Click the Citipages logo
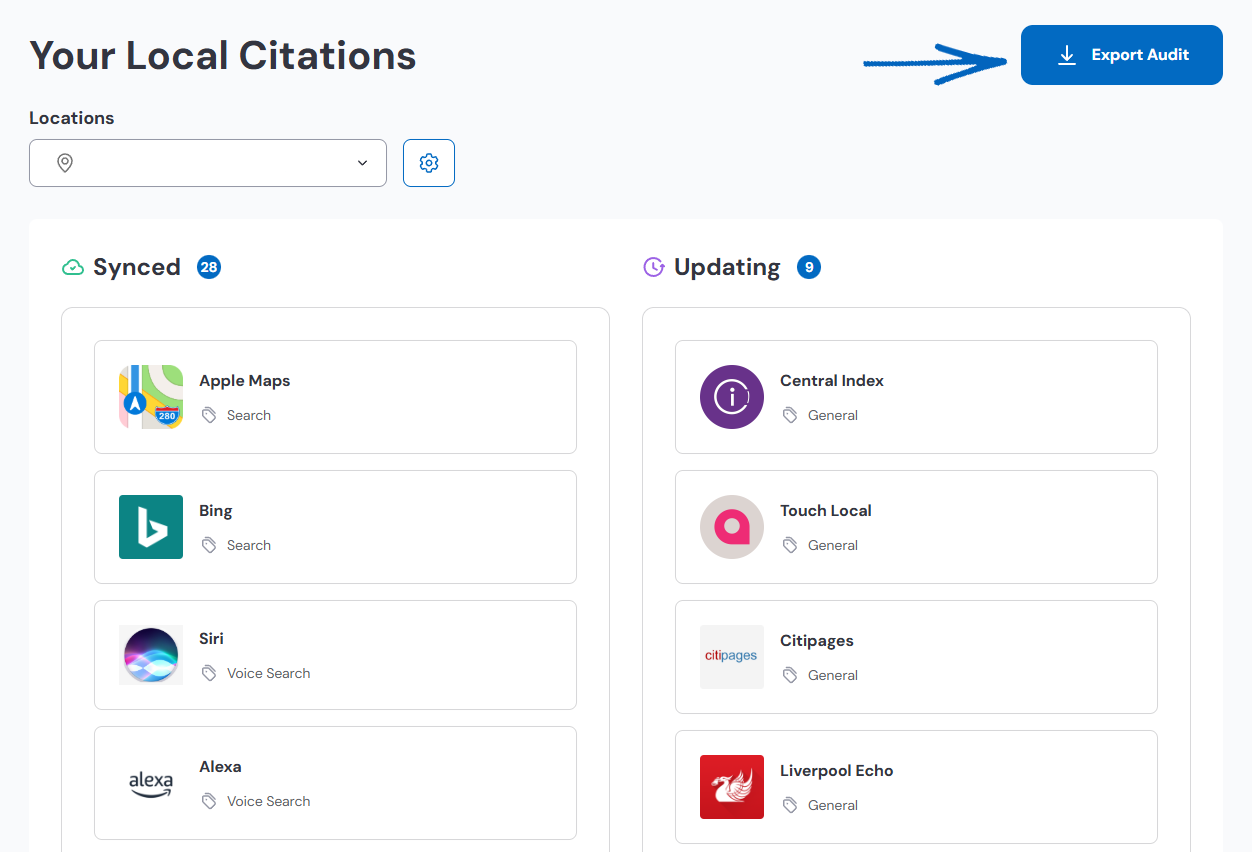This screenshot has width=1252, height=852. 732,657
